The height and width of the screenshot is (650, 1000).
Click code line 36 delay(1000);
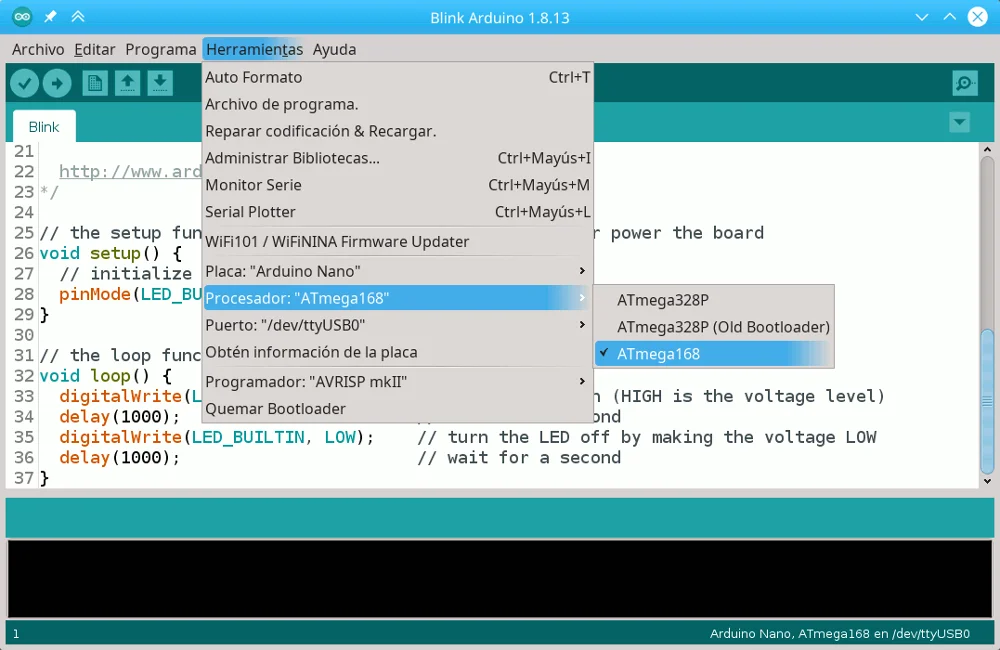[119, 457]
